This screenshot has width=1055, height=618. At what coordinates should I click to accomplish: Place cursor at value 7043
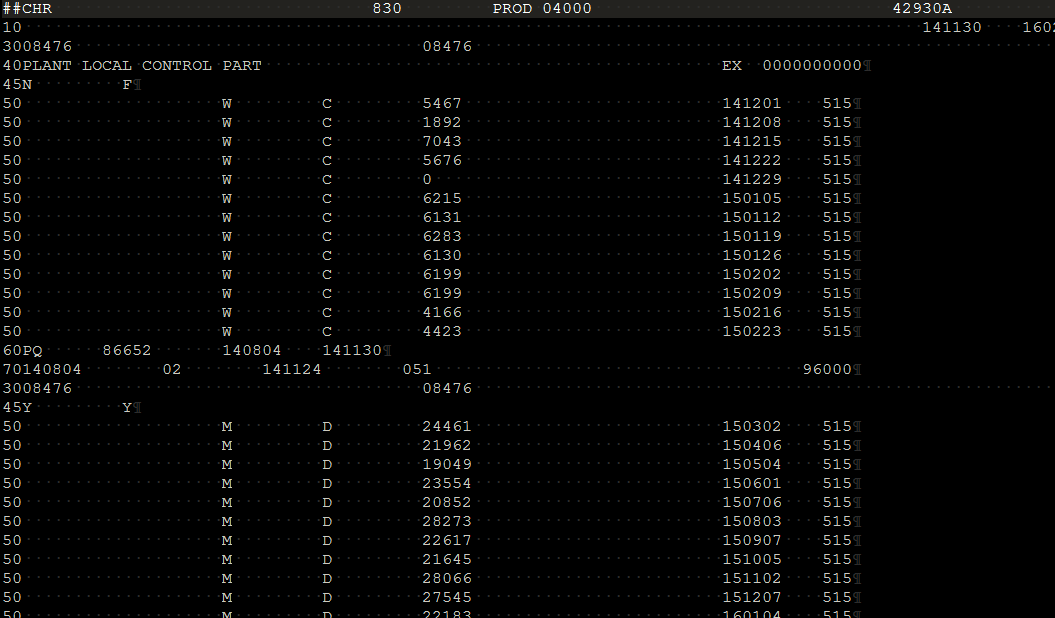point(442,142)
